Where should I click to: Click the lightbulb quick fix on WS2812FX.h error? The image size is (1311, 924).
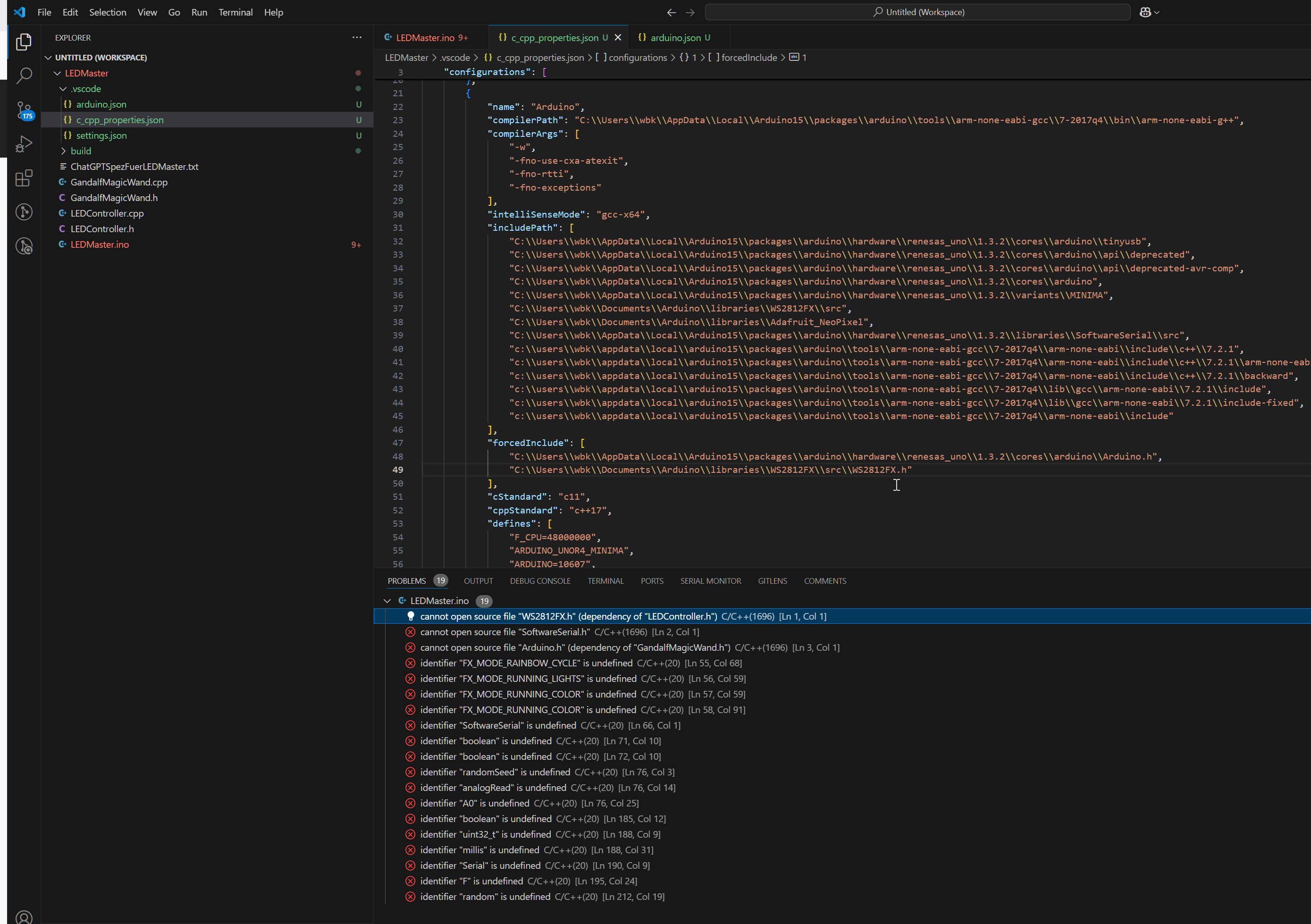point(411,616)
